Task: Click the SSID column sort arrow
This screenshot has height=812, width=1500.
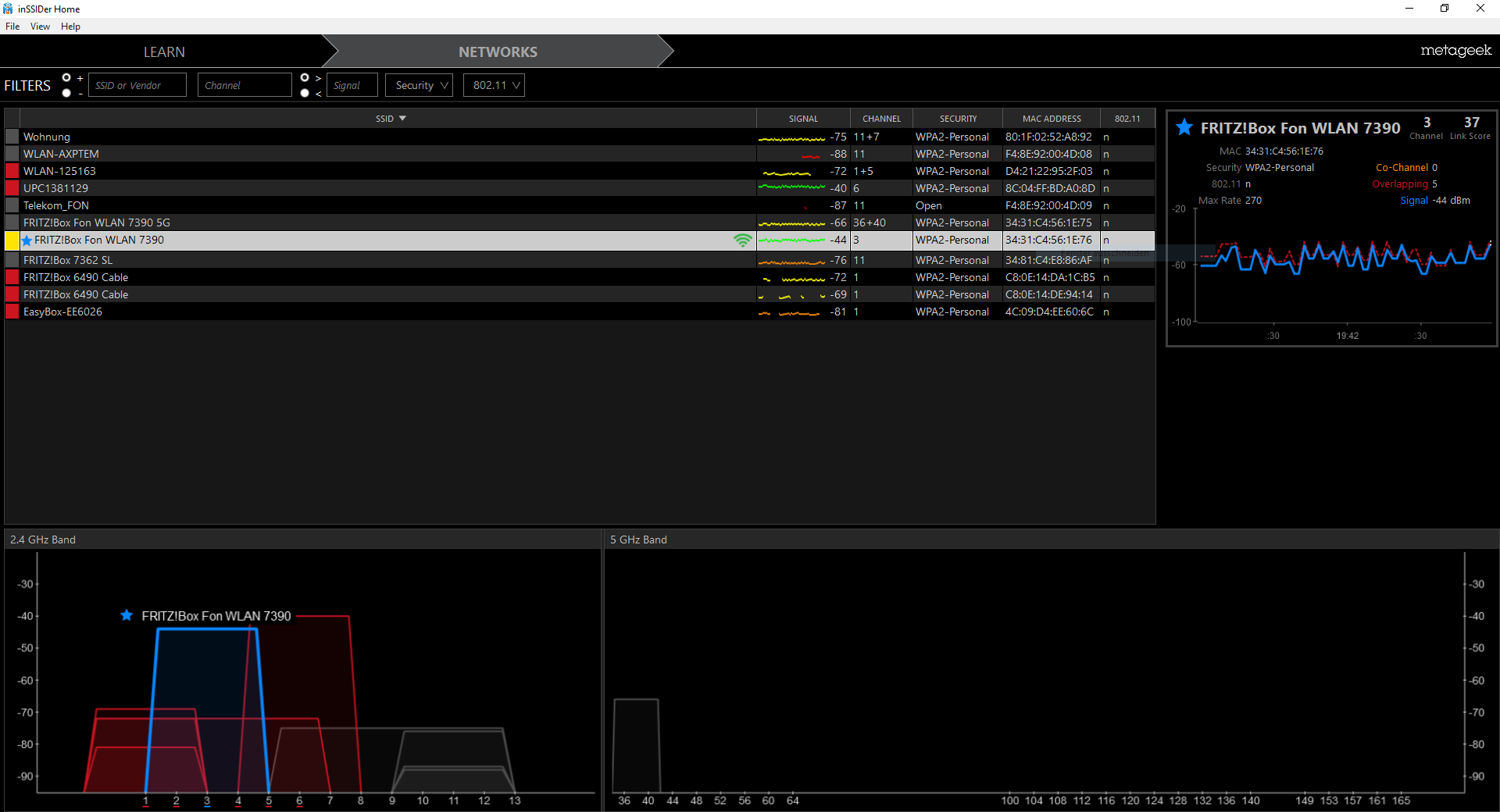Action: [402, 119]
